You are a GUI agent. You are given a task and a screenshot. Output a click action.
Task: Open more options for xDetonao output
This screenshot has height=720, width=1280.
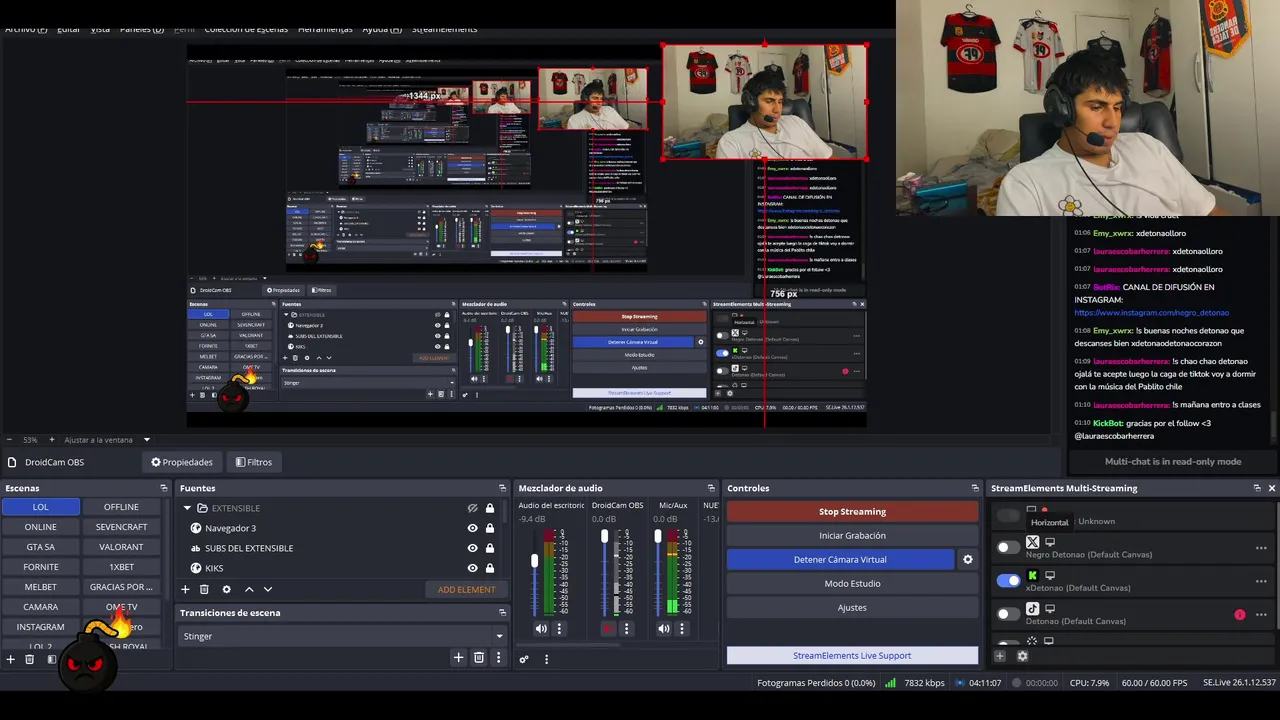[1261, 581]
